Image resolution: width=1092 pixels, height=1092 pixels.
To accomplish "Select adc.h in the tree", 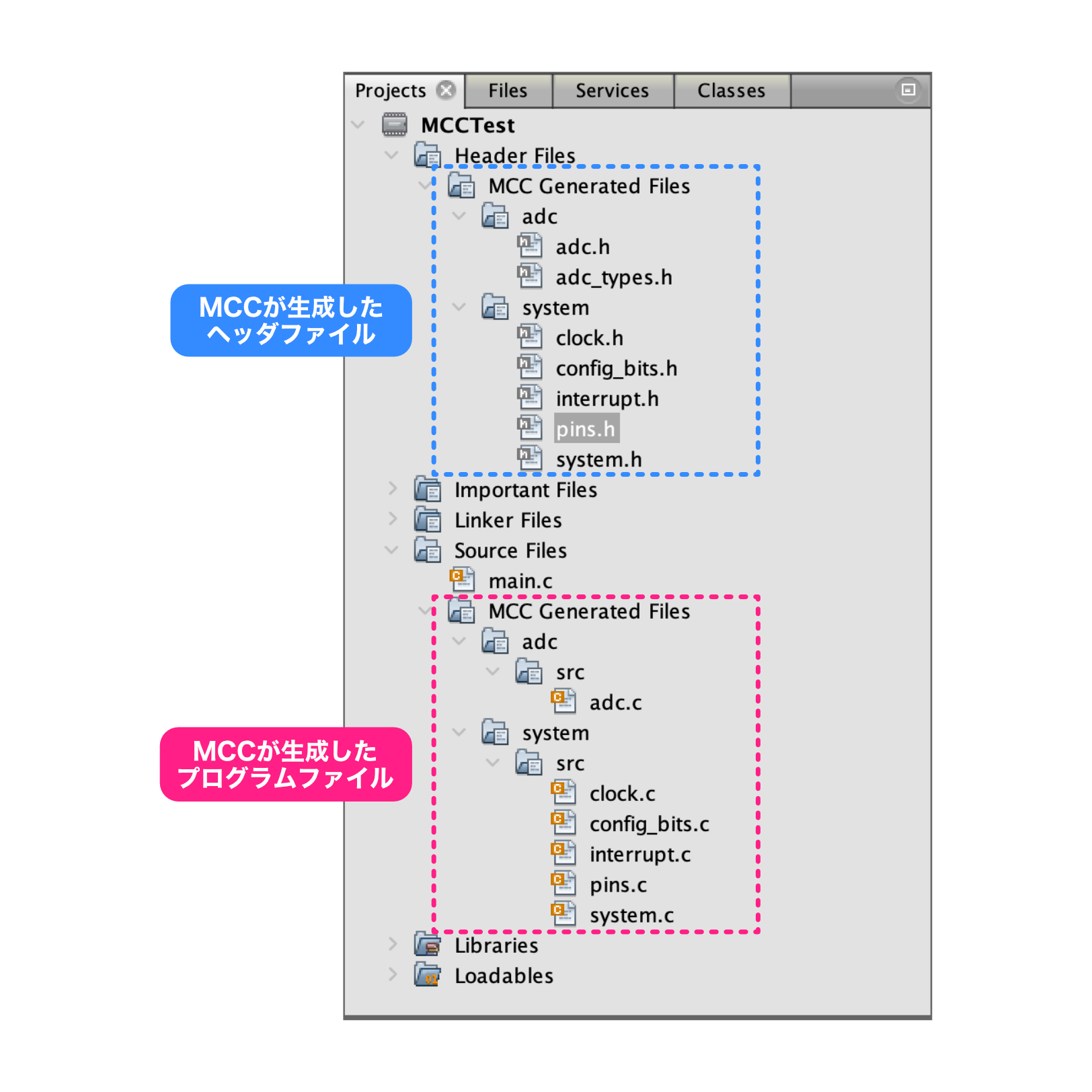I will (583, 247).
